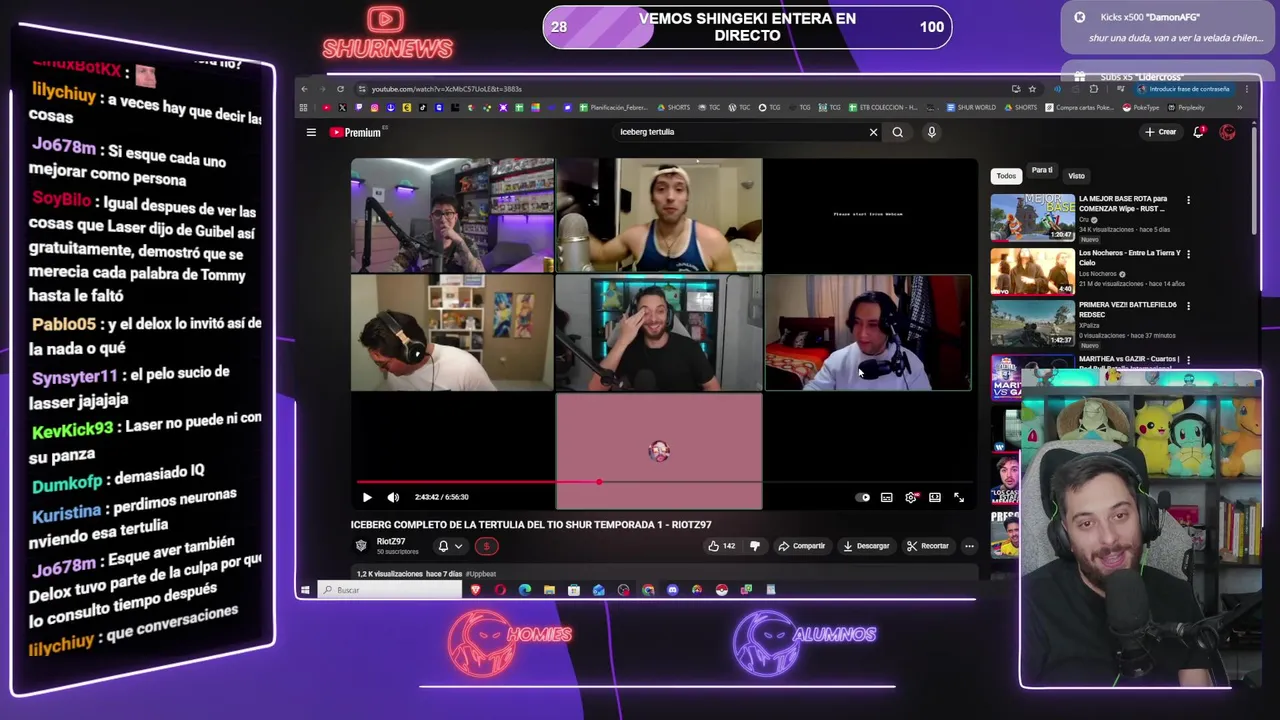The height and width of the screenshot is (720, 1280).
Task: Open Brave from the Windows taskbar
Action: click(x=476, y=590)
